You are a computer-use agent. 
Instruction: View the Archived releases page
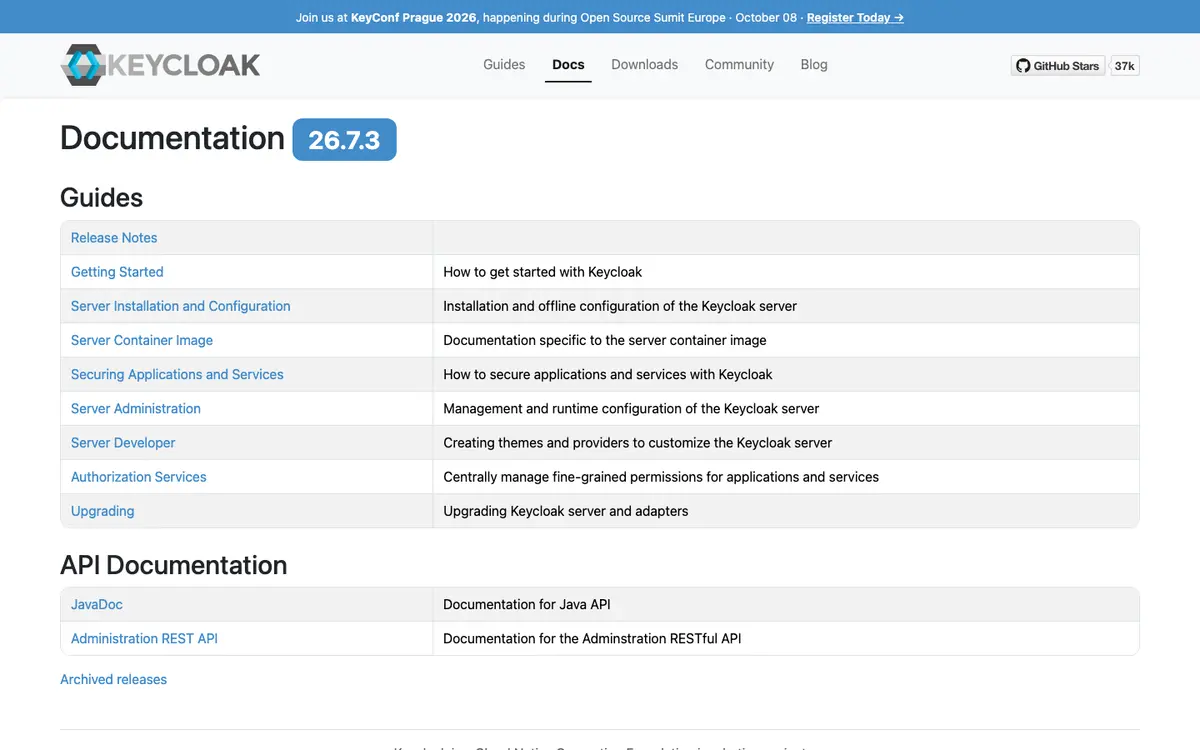coord(114,679)
